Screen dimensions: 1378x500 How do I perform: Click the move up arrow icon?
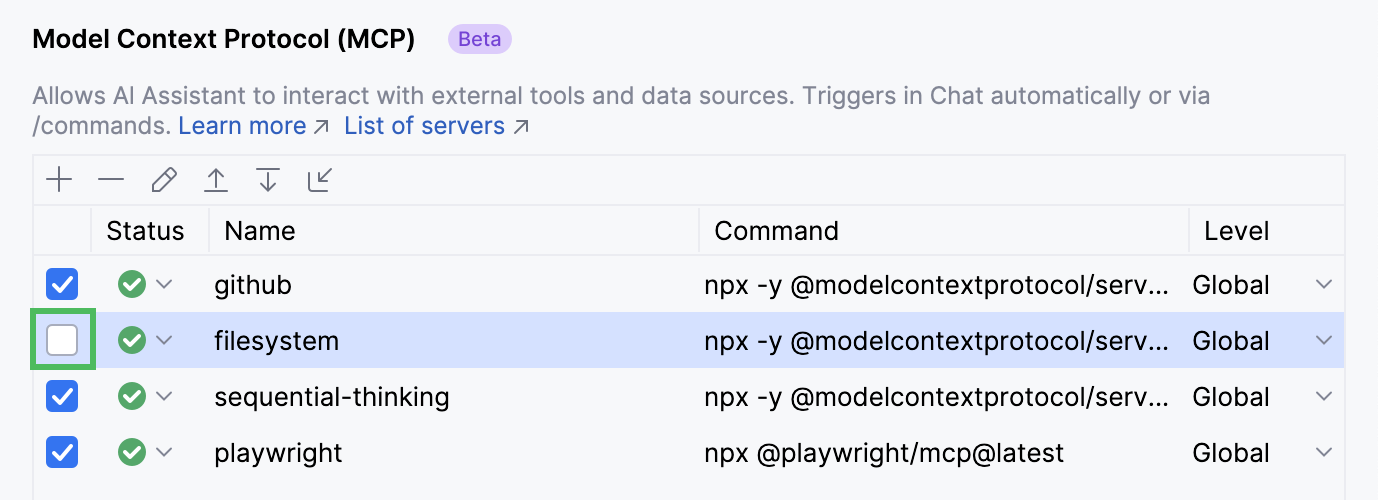(x=216, y=180)
